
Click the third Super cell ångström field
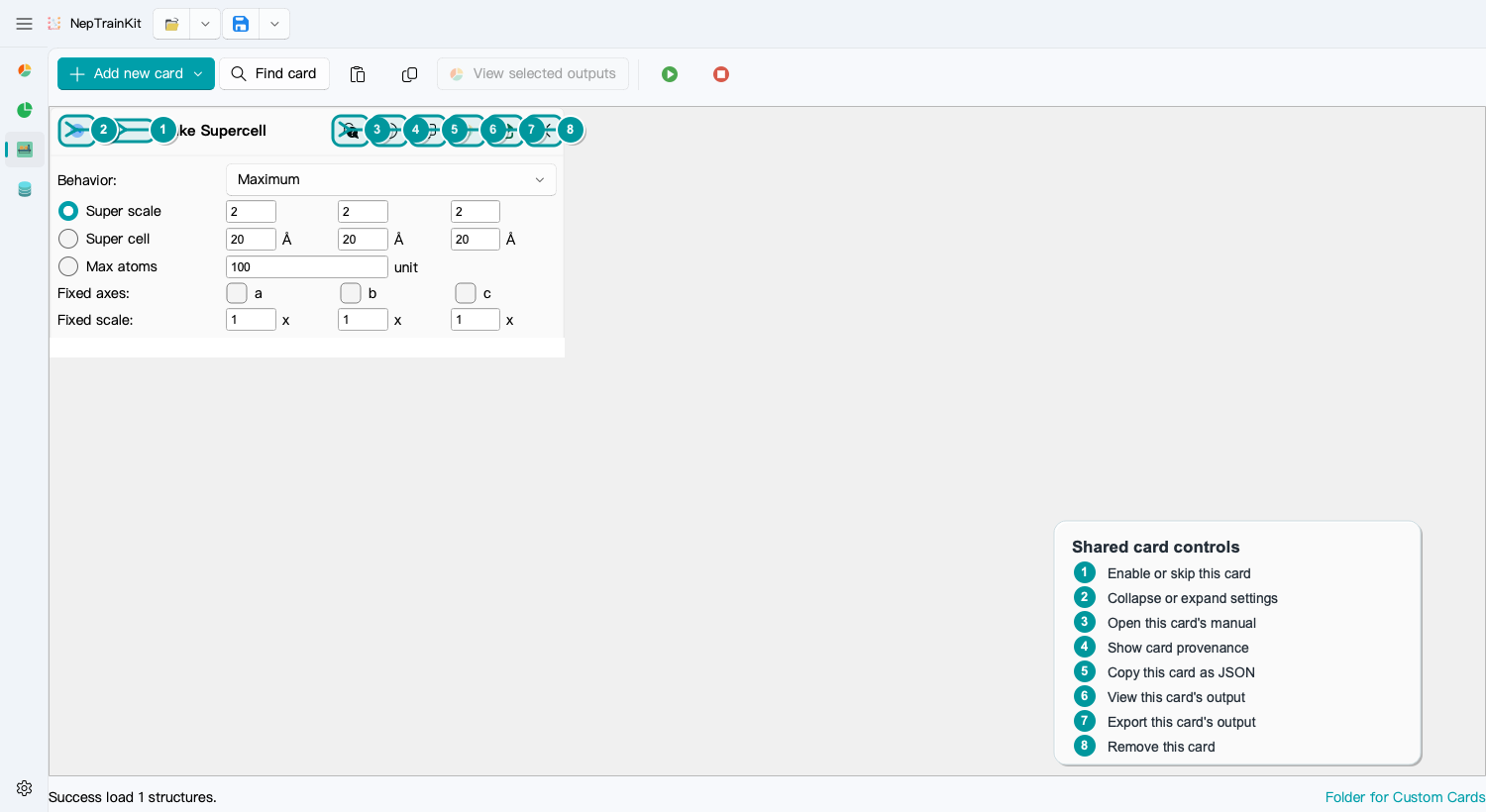[x=476, y=239]
